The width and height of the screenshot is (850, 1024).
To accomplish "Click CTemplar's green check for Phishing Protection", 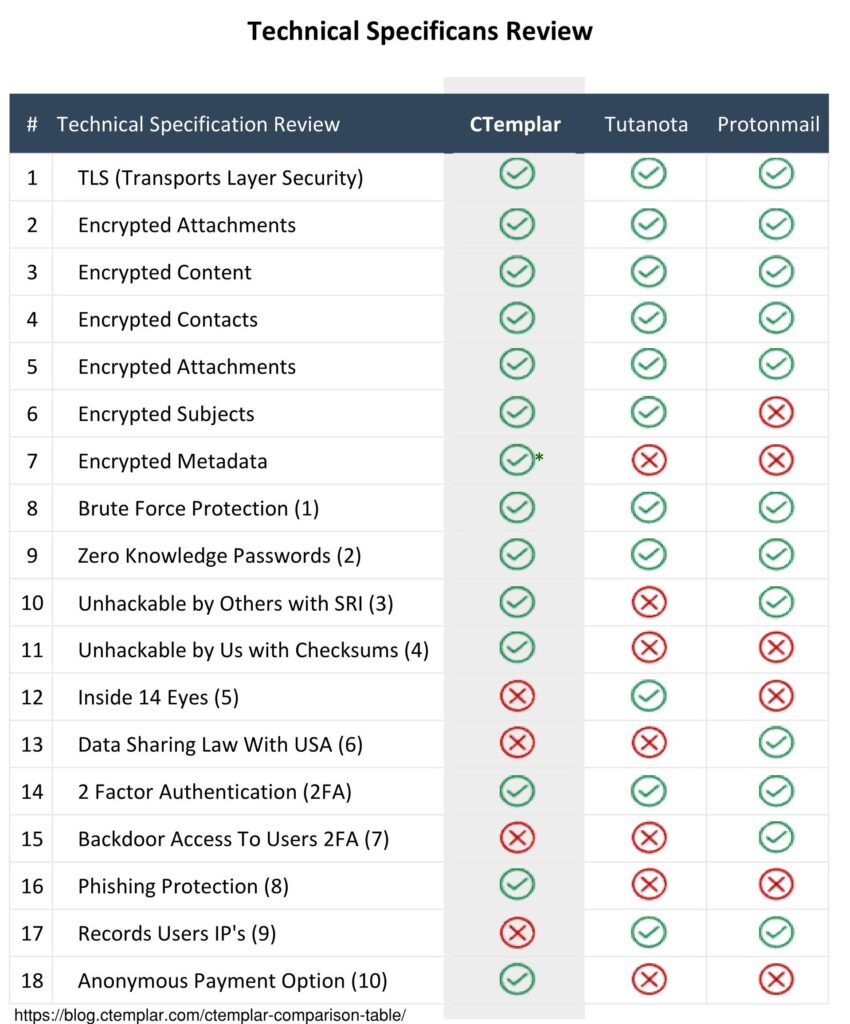I will [x=517, y=885].
